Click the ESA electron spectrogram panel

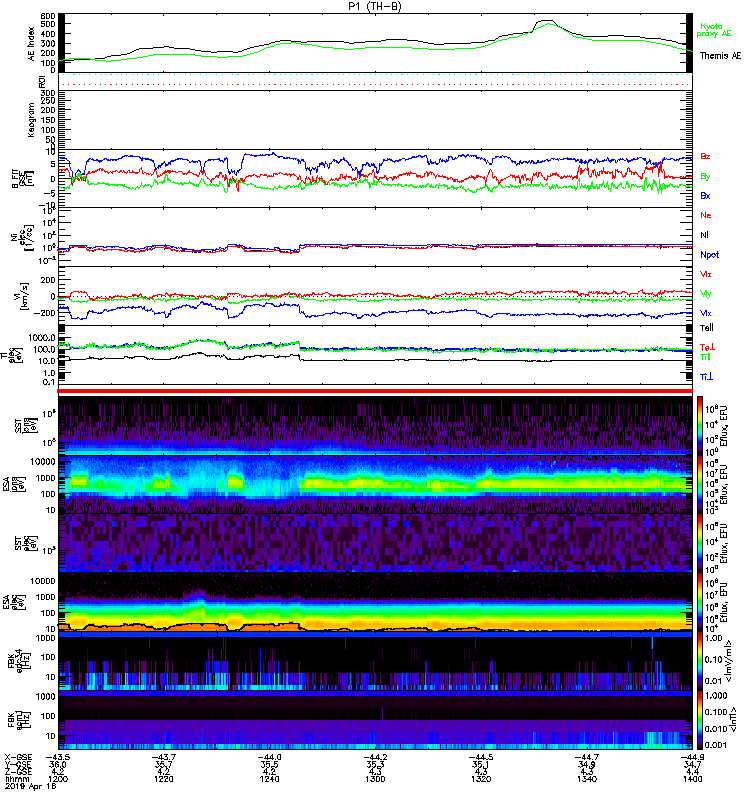point(375,602)
